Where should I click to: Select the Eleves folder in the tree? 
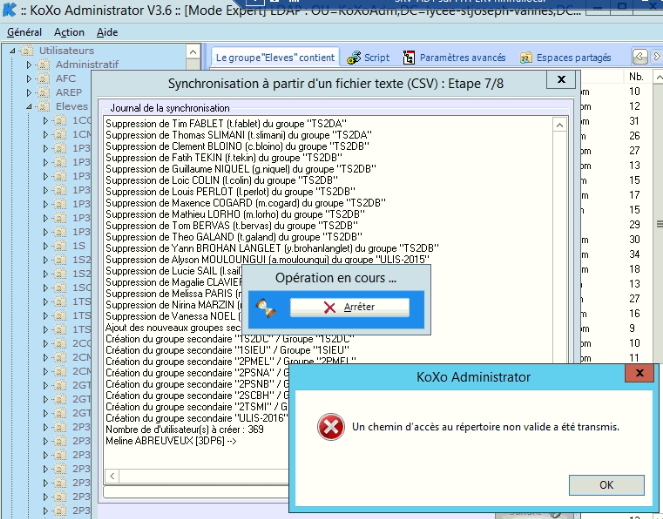(72, 106)
